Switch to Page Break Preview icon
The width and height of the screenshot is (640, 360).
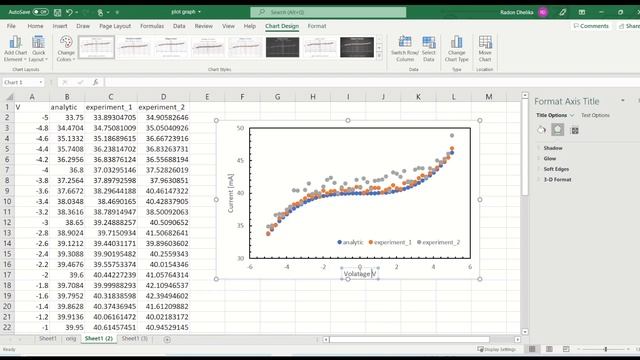[566, 349]
